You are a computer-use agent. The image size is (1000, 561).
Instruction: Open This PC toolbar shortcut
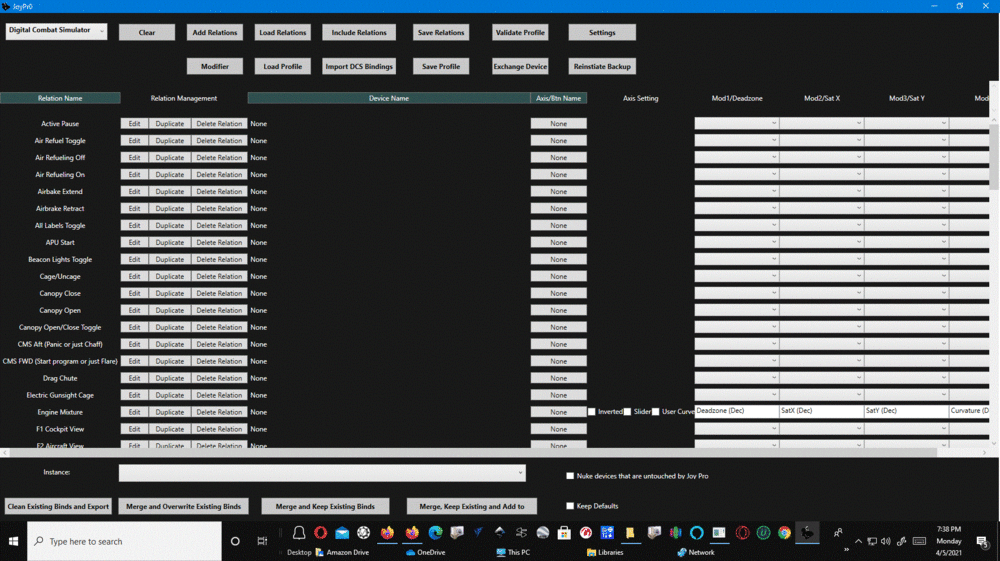point(513,552)
